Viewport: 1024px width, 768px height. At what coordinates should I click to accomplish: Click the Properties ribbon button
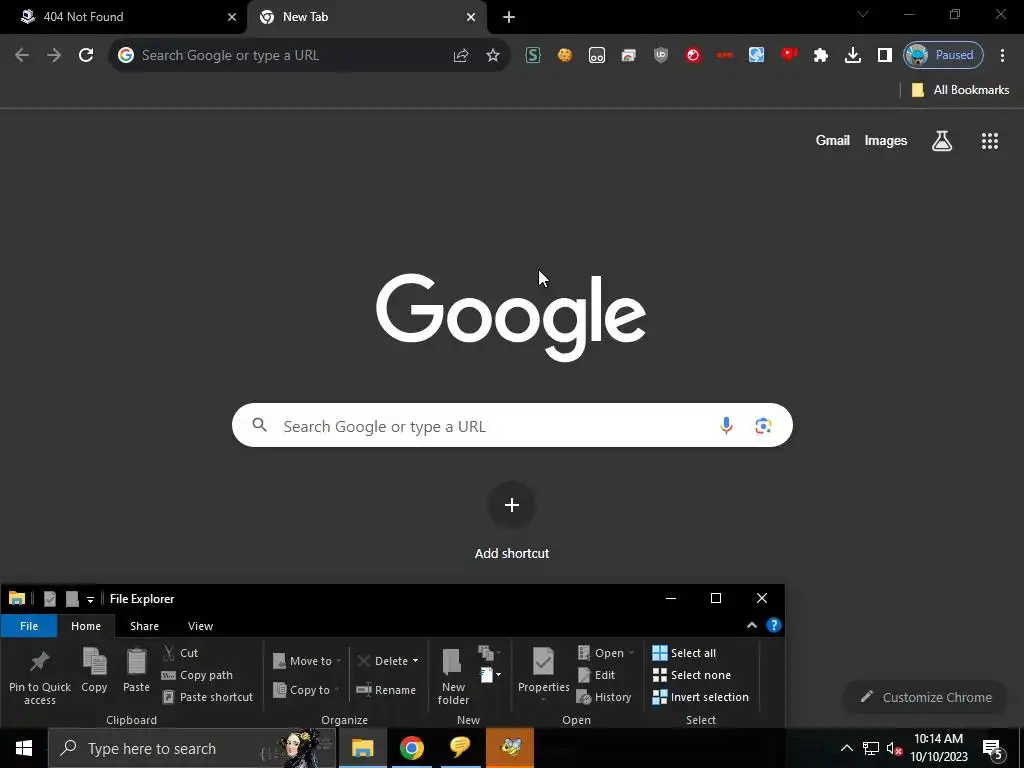pos(543,675)
